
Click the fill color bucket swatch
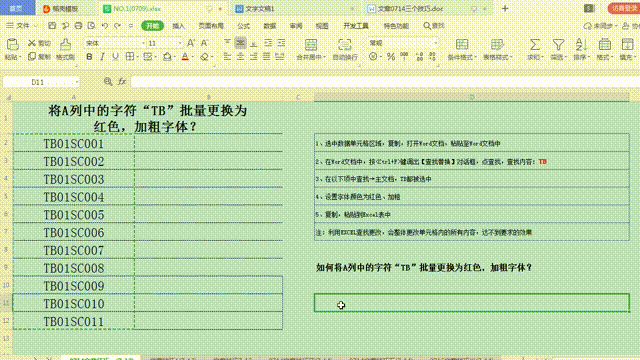tap(167, 57)
